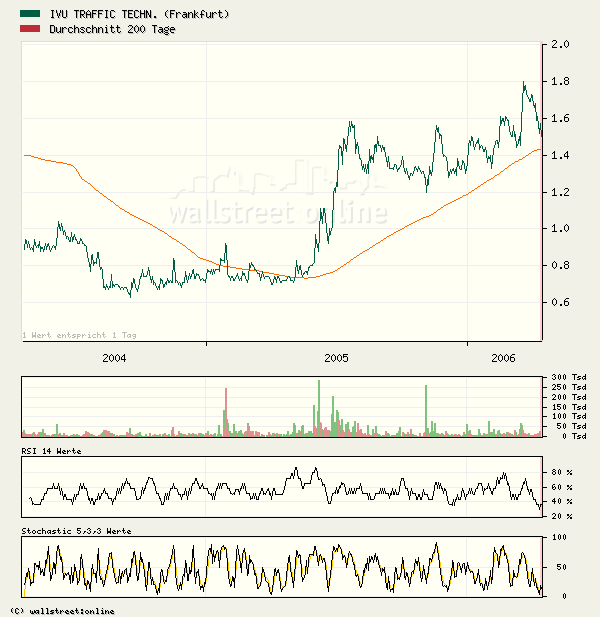Open the (C) wallstreet:online copyright link

coord(62,610)
